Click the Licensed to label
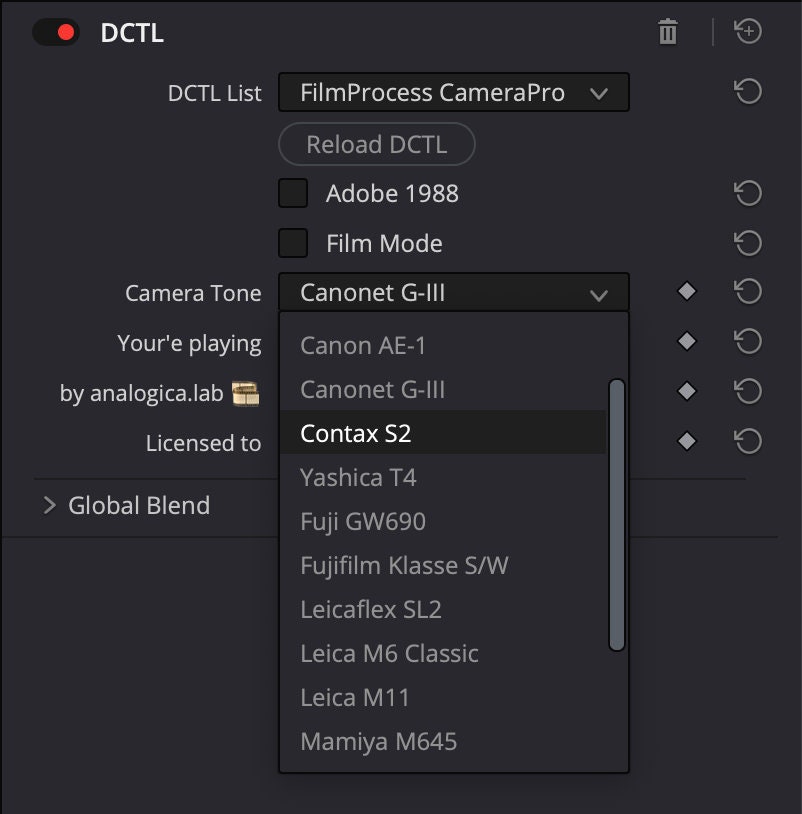 (x=203, y=443)
